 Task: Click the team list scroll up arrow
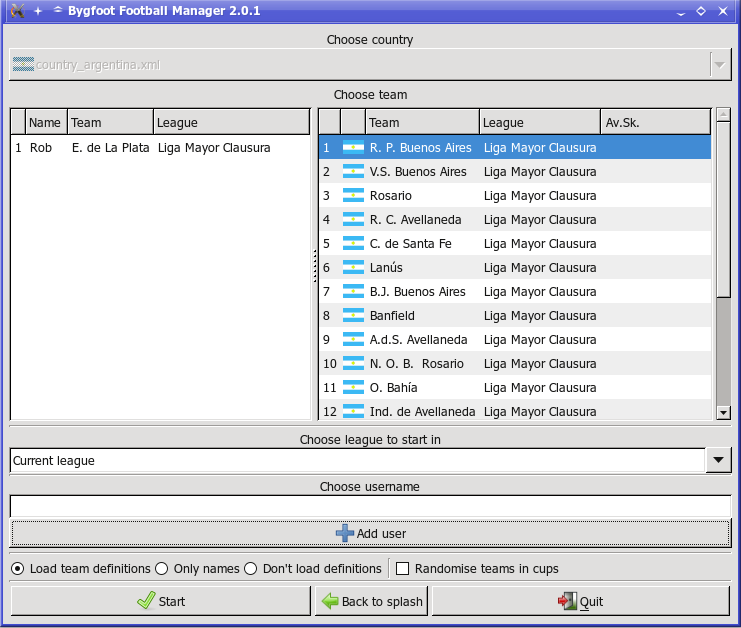pyautogui.click(x=724, y=114)
